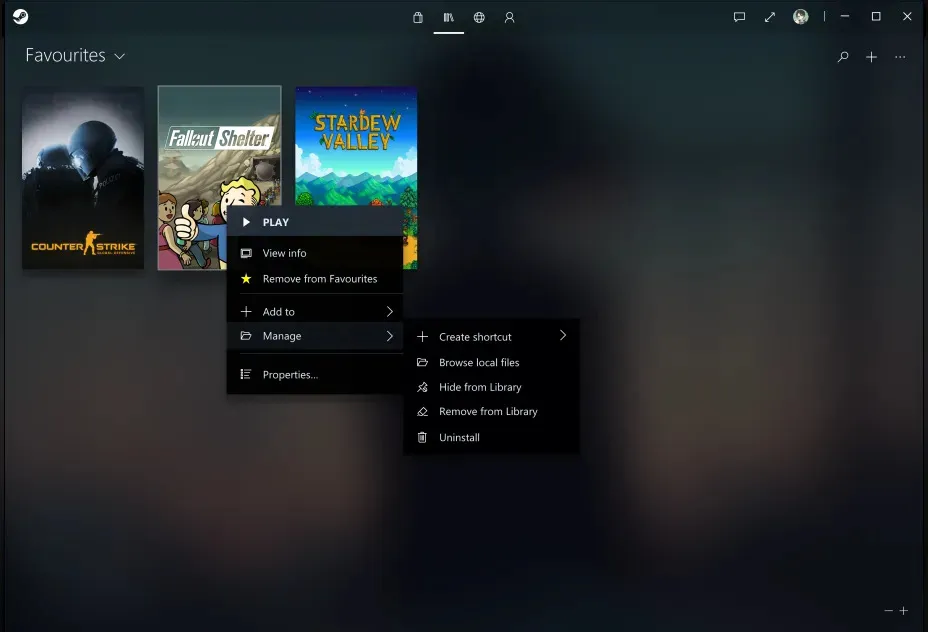Viewport: 928px width, 632px height.
Task: Select the Library books icon
Action: [448, 17]
